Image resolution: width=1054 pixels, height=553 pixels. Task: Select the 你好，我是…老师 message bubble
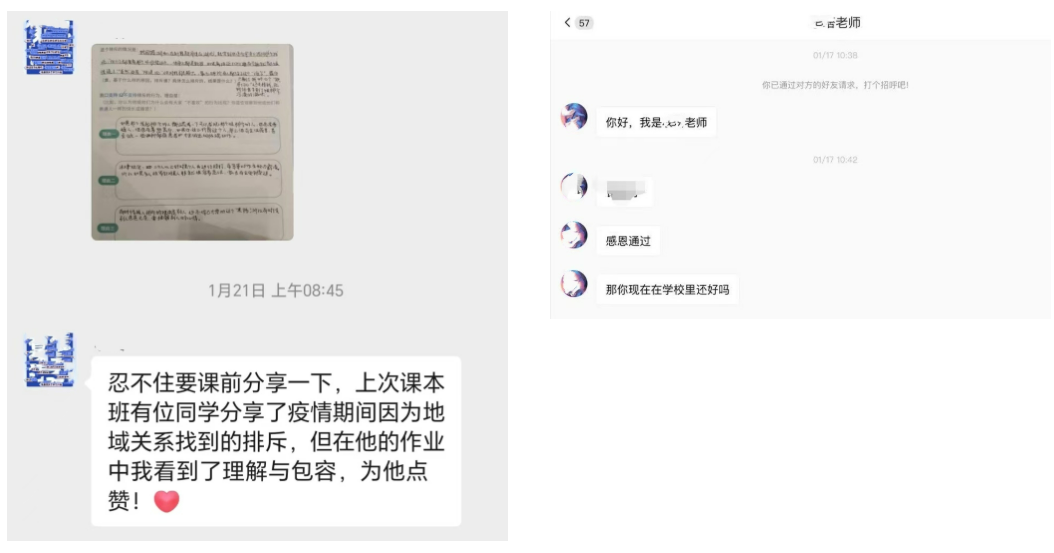[656, 122]
